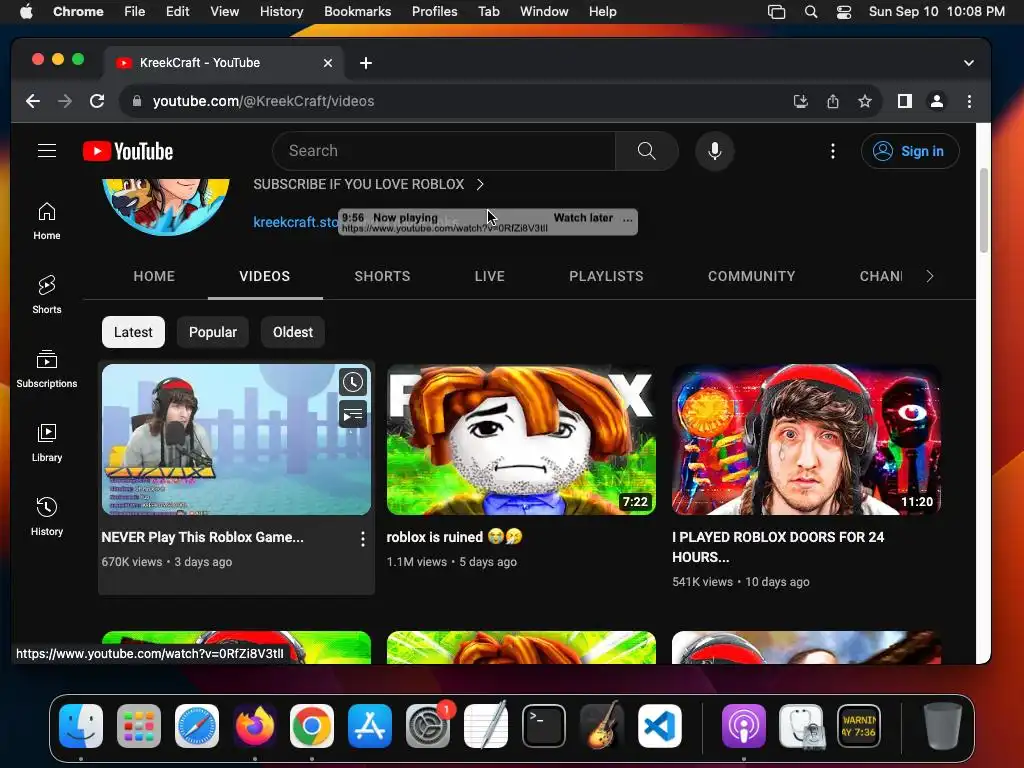Go back in browser history
Image resolution: width=1024 pixels, height=768 pixels.
coord(33,101)
